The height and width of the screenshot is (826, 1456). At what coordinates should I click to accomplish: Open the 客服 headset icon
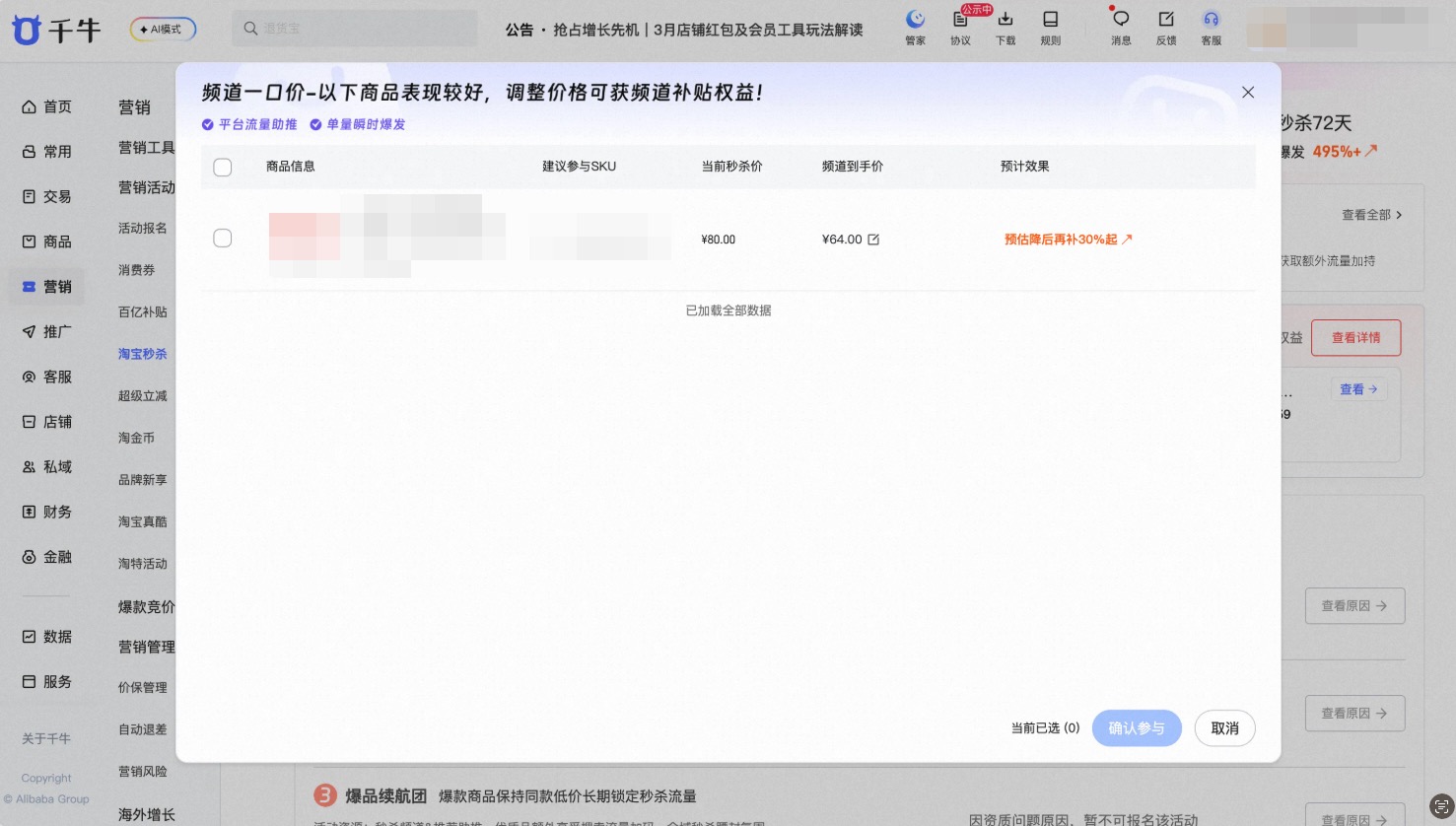point(1212,28)
